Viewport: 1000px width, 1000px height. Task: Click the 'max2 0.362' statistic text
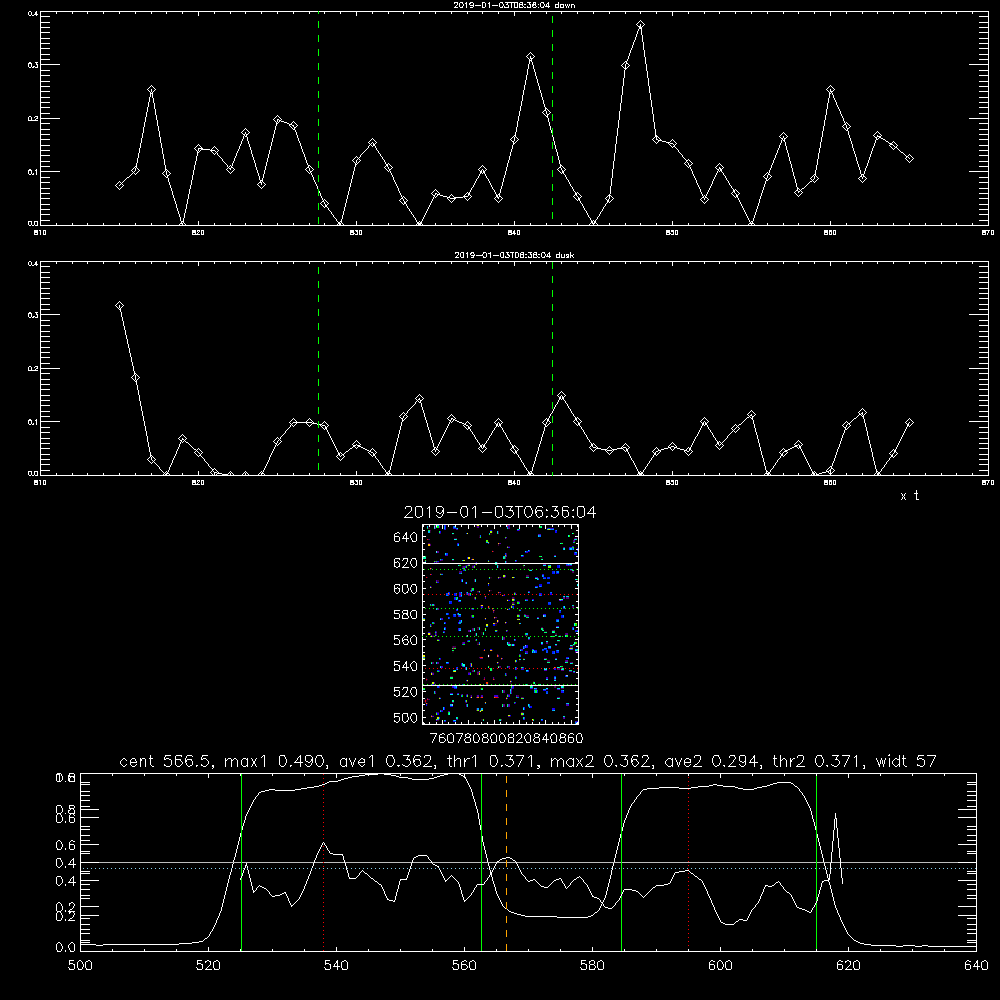click(x=600, y=761)
